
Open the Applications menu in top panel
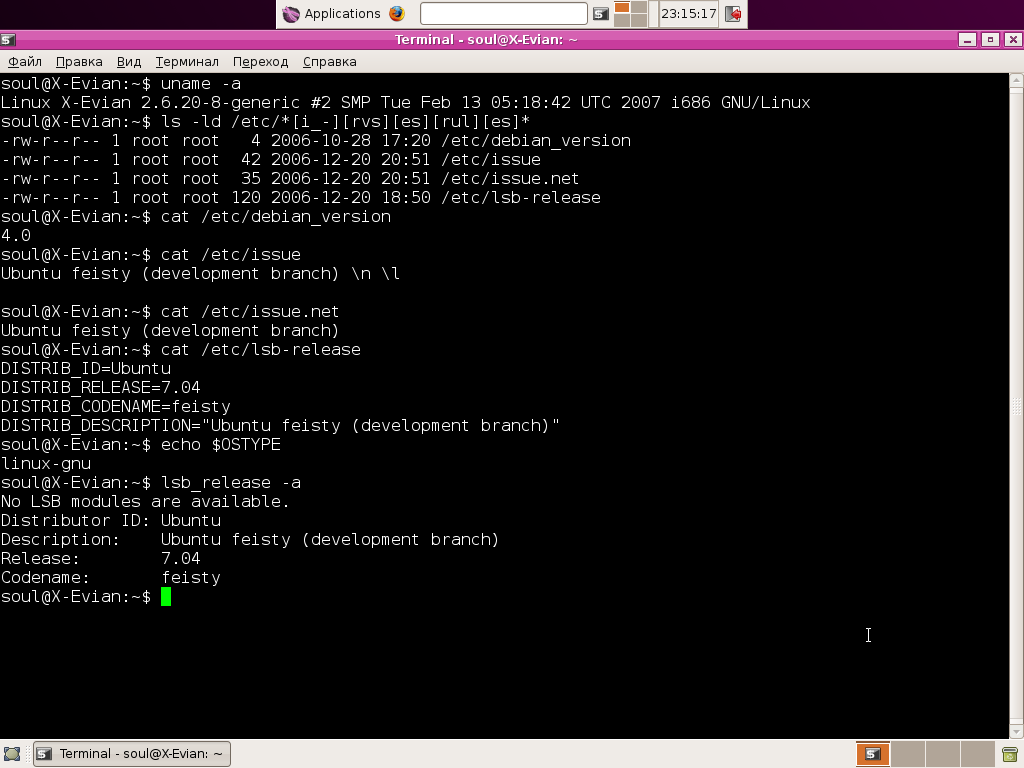(x=331, y=14)
